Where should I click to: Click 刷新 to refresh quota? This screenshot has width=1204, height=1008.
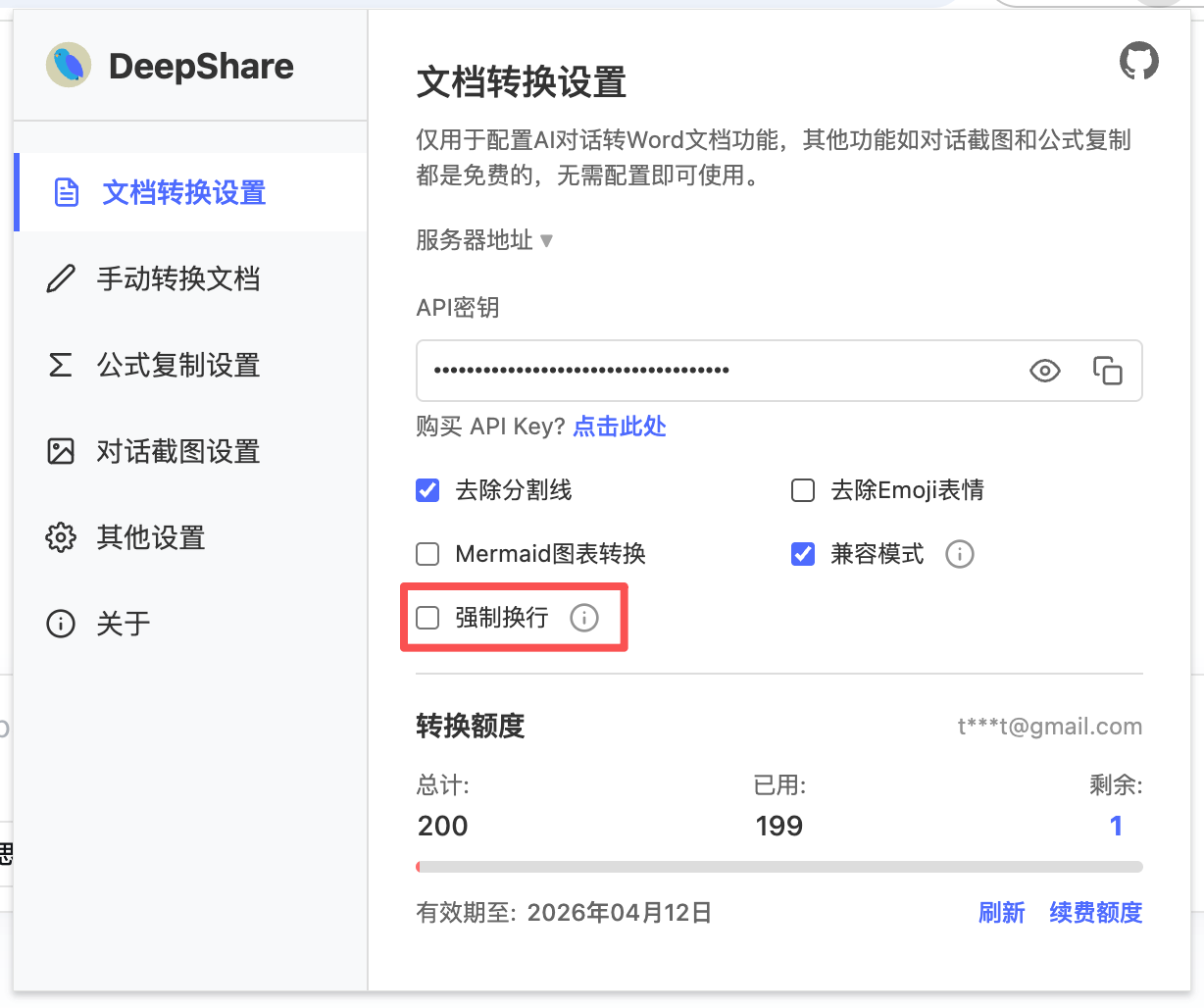coord(1001,913)
